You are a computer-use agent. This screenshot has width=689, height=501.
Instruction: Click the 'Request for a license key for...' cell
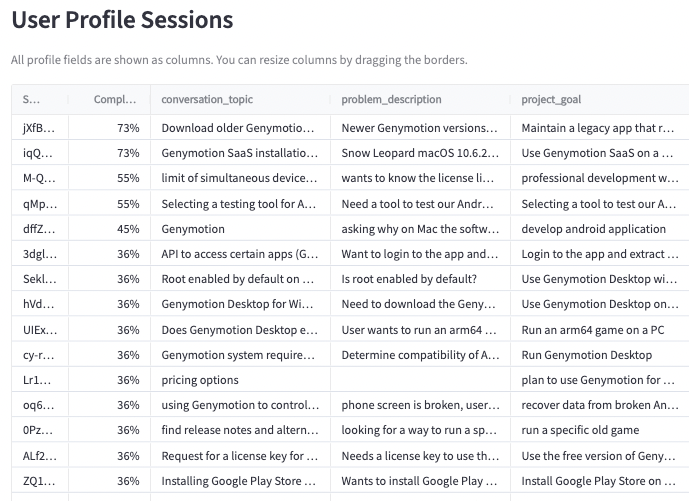coord(240,456)
